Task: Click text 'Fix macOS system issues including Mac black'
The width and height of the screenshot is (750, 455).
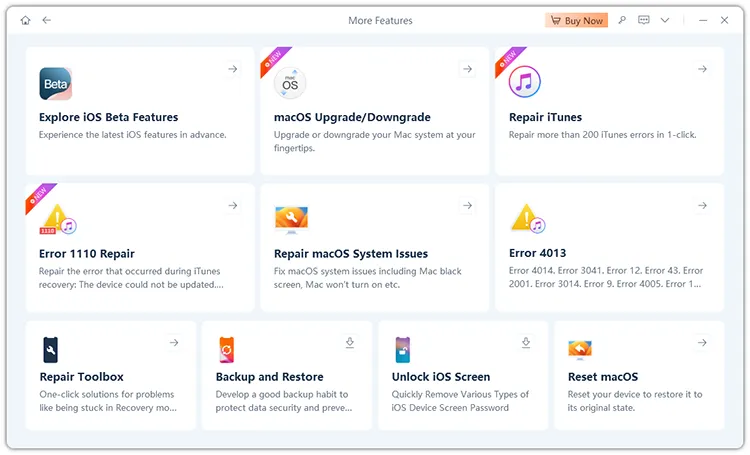Action: coord(368,271)
